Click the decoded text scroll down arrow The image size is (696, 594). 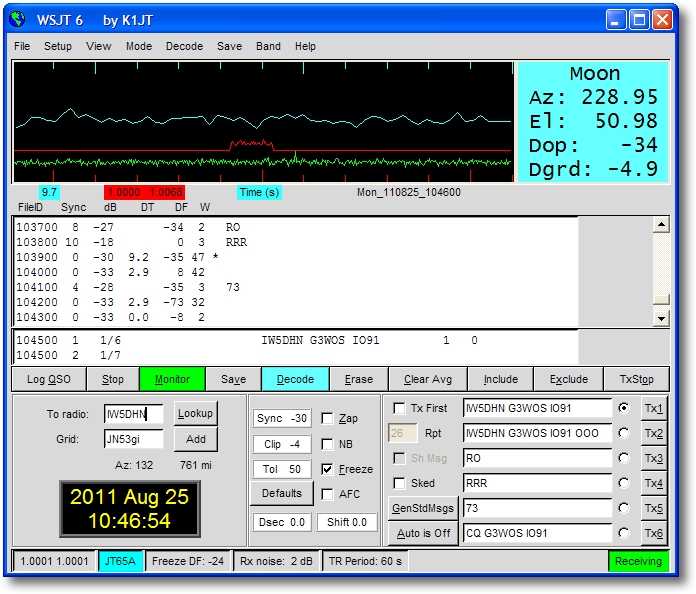661,318
